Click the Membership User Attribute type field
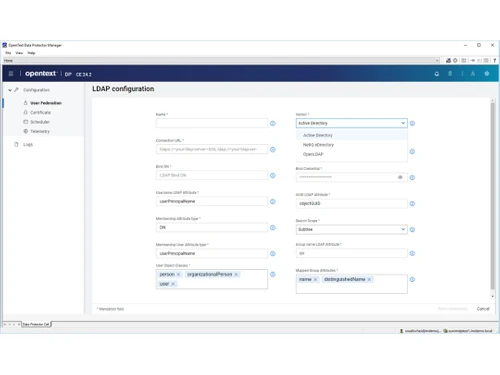This screenshot has width=500, height=375. 212,253
